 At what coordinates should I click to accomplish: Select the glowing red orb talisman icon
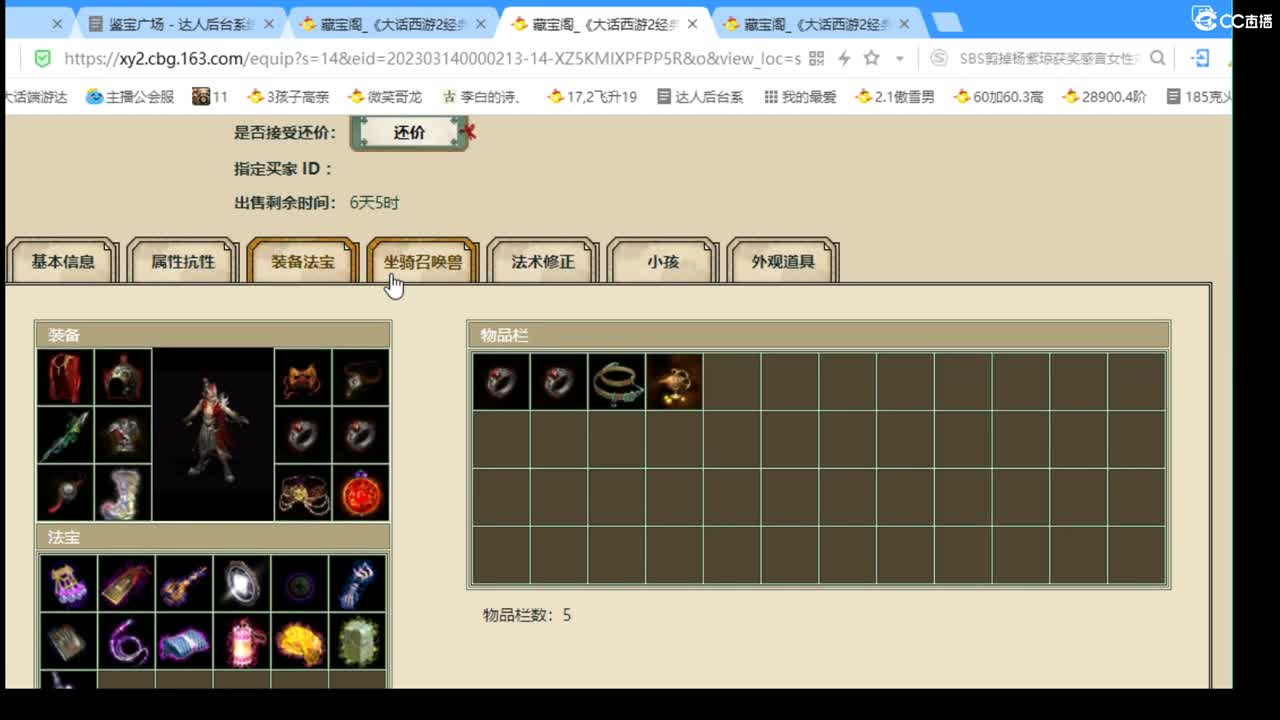pyautogui.click(x=360, y=493)
